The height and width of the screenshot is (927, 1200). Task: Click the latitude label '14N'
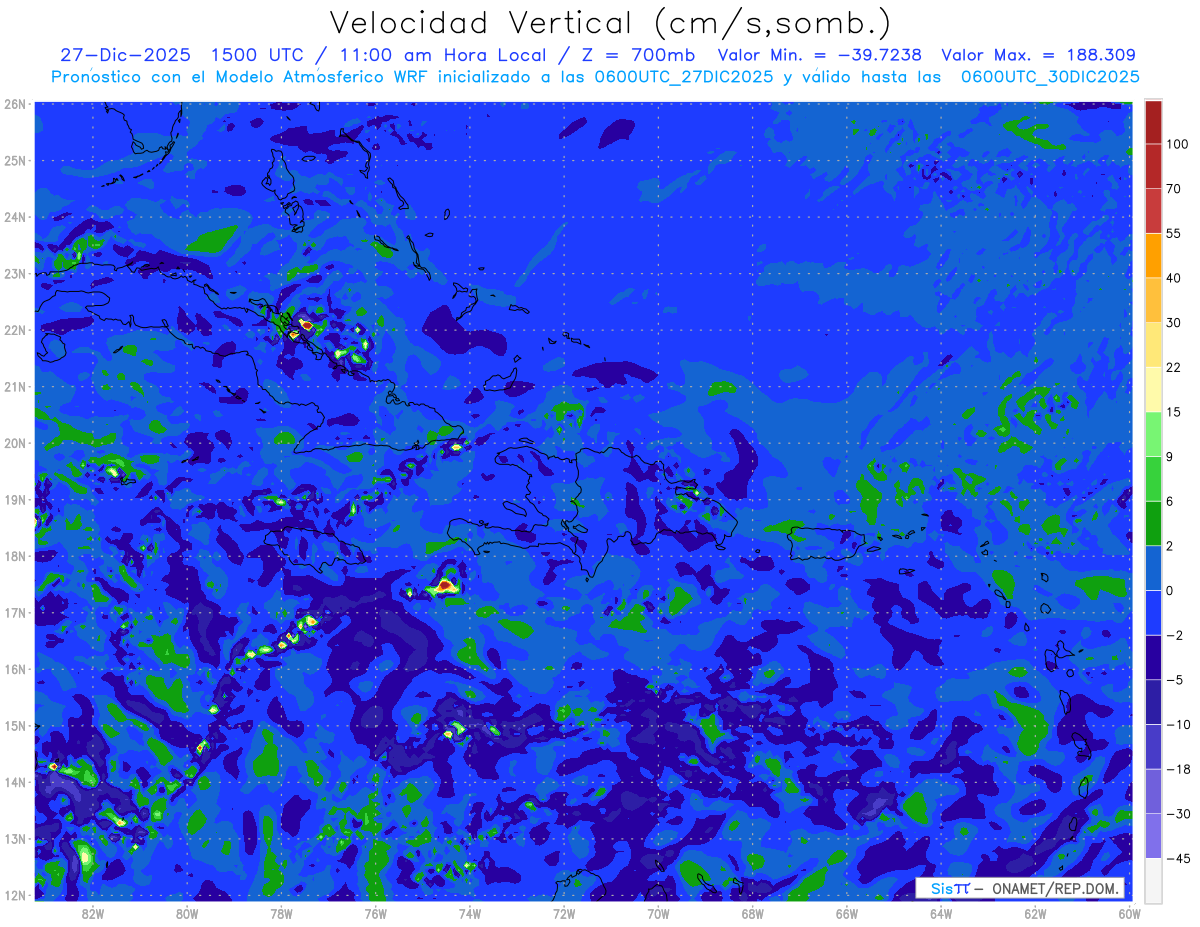click(14, 782)
